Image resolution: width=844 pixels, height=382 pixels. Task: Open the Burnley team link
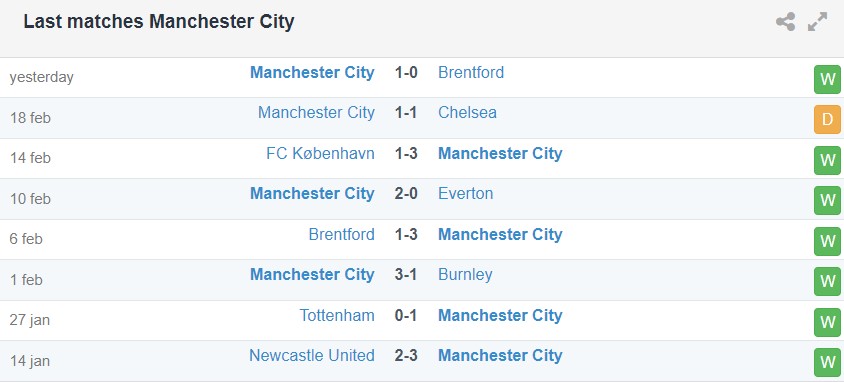(465, 274)
